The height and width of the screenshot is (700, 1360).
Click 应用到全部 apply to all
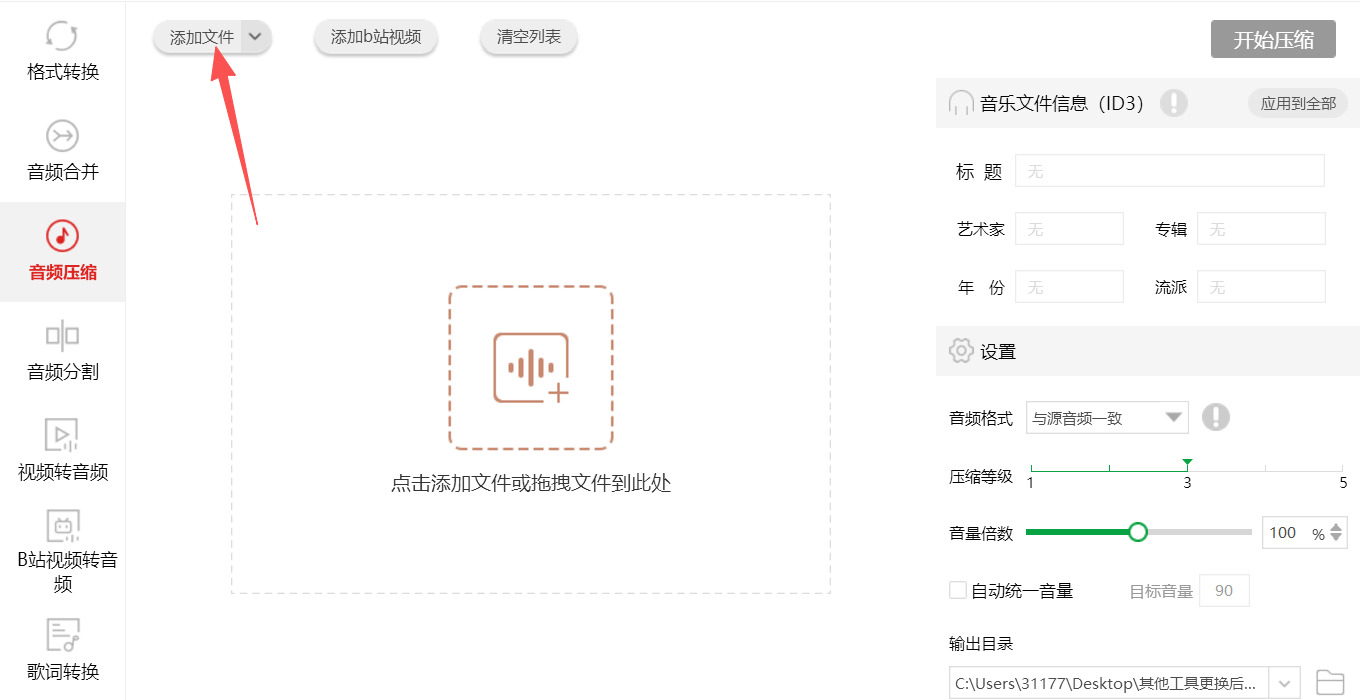tap(1298, 103)
